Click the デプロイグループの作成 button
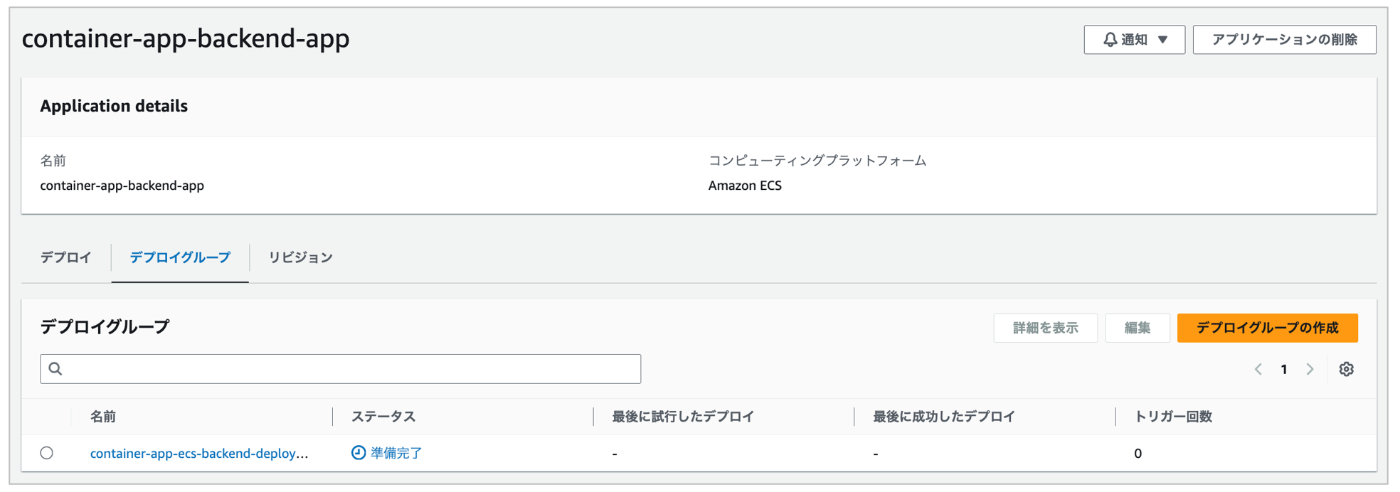Screen dimensions: 1400x492 [x=1267, y=328]
